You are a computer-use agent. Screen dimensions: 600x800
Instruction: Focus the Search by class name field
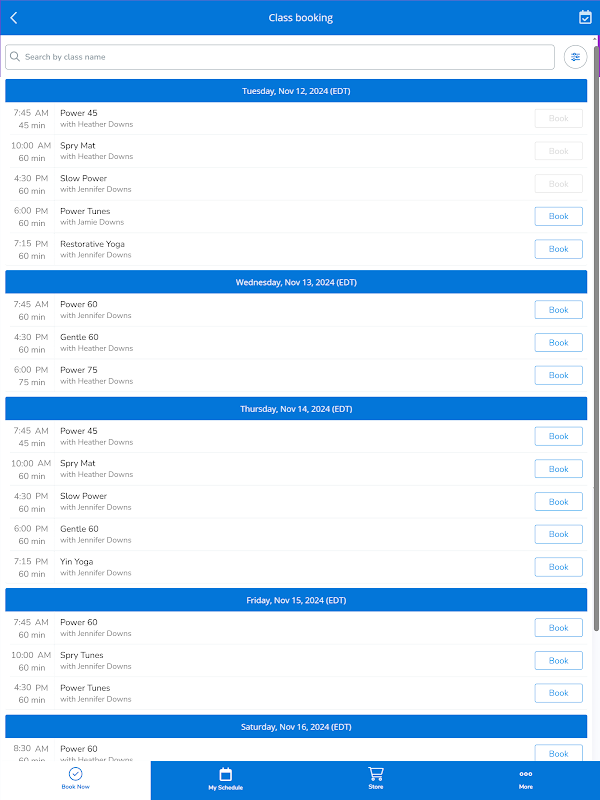280,57
